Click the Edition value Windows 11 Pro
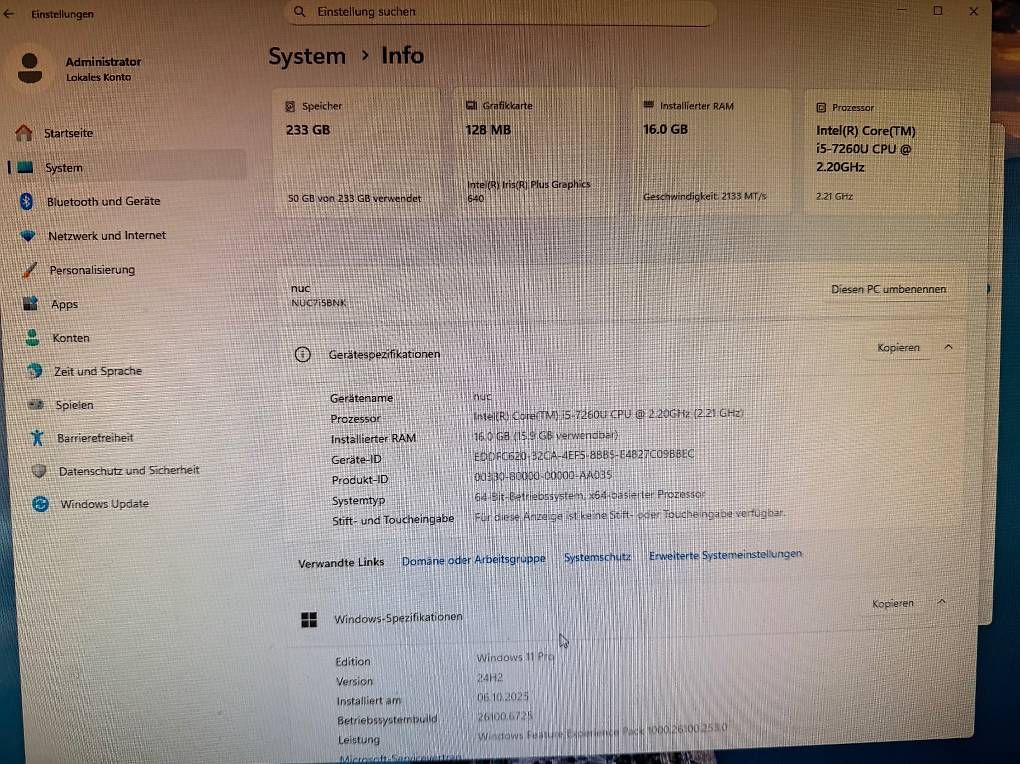 pyautogui.click(x=516, y=657)
